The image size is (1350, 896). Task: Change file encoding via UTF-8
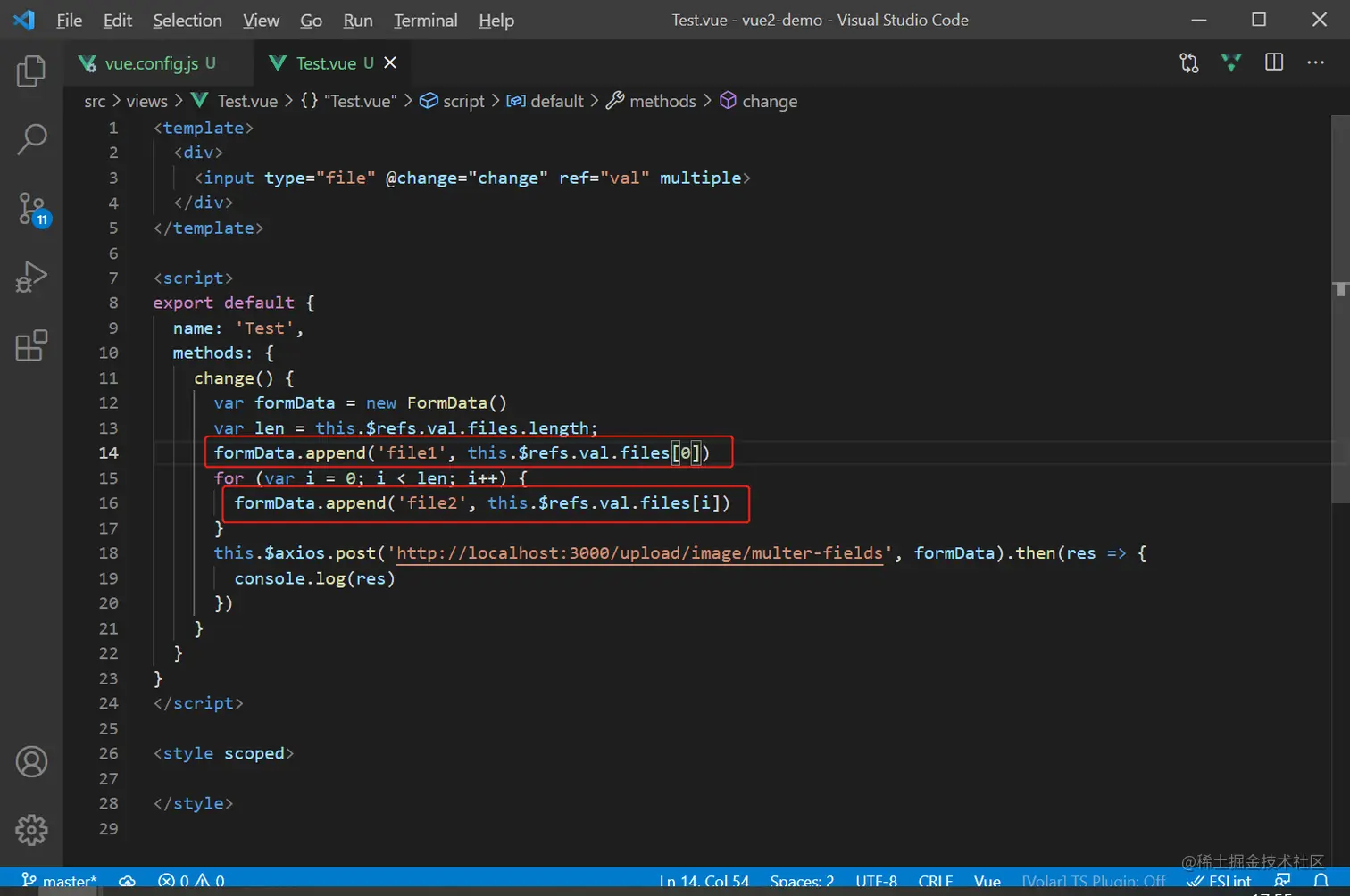coord(876,882)
